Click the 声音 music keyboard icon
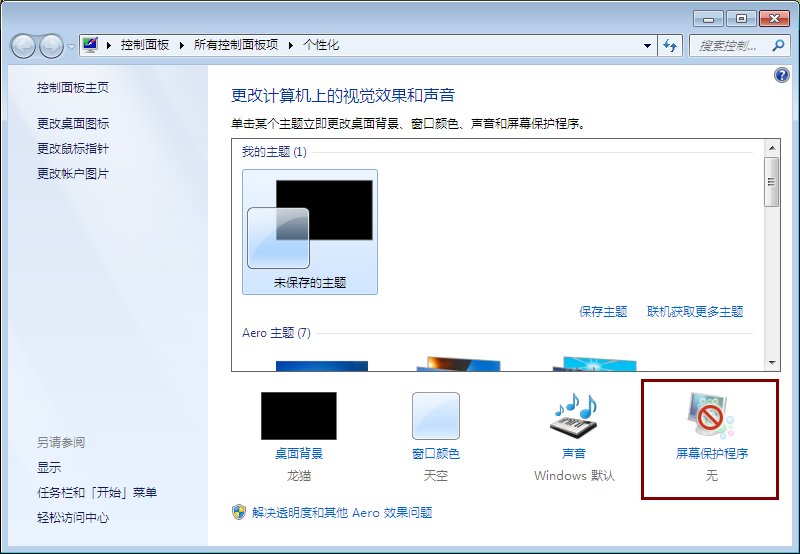Viewport: 800px width, 554px height. click(574, 415)
